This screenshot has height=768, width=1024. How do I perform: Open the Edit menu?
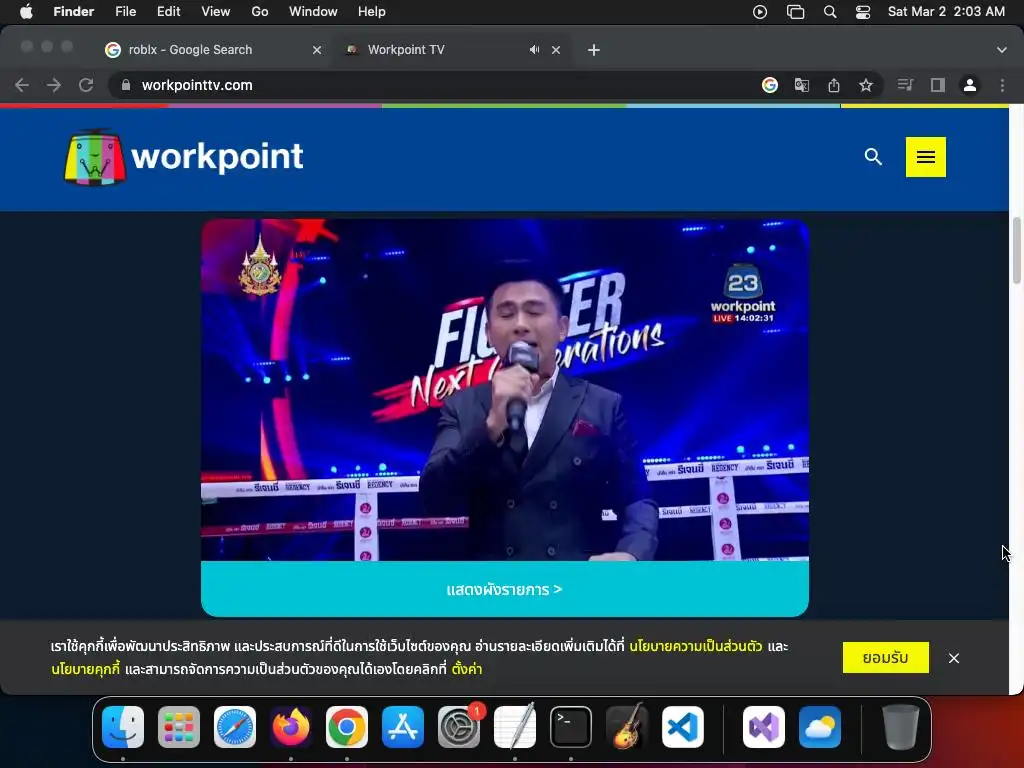tap(168, 12)
